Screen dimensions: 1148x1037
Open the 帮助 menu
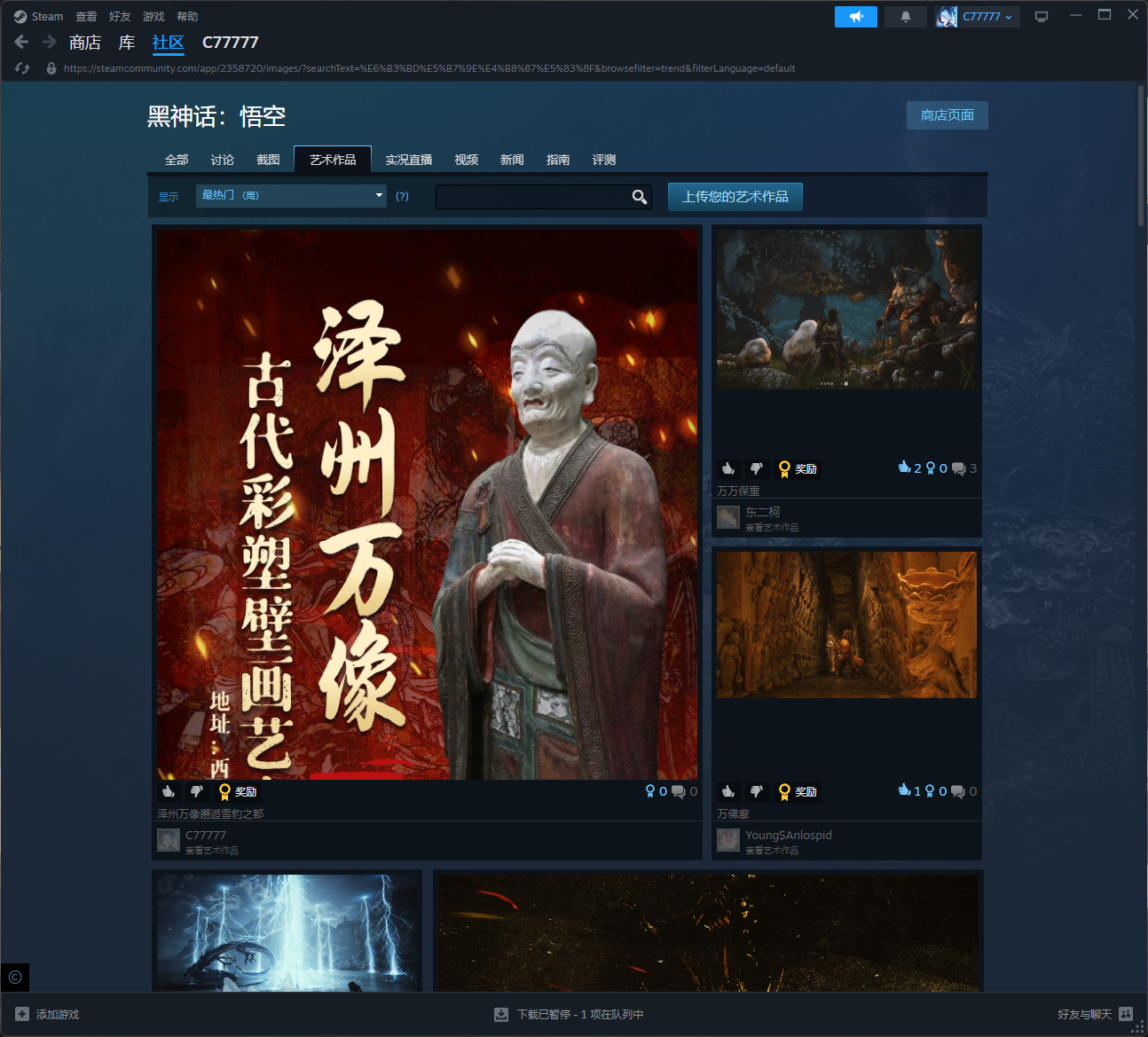[187, 17]
